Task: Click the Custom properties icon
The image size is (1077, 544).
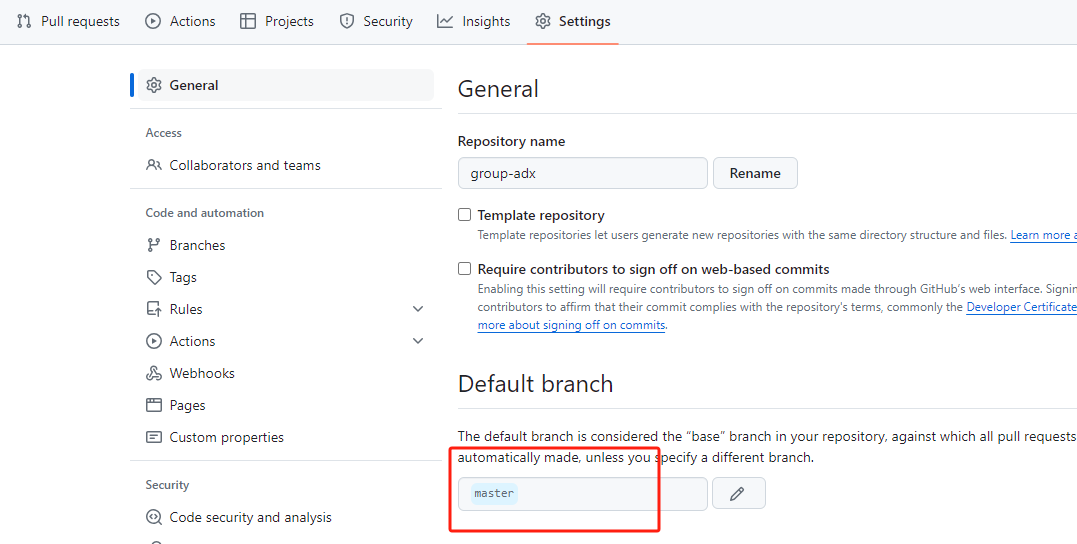Action: point(154,437)
